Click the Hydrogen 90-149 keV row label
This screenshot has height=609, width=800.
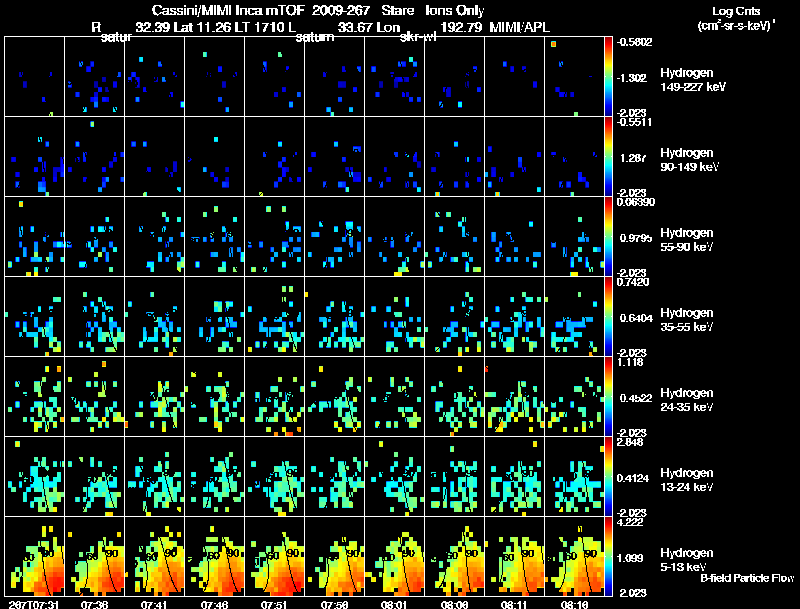(689, 160)
